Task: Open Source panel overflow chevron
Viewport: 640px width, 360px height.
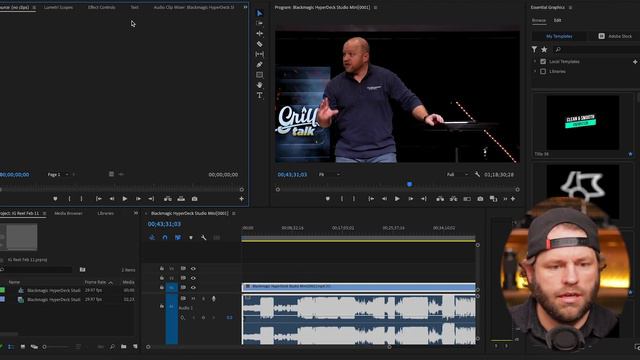Action: (245, 7)
